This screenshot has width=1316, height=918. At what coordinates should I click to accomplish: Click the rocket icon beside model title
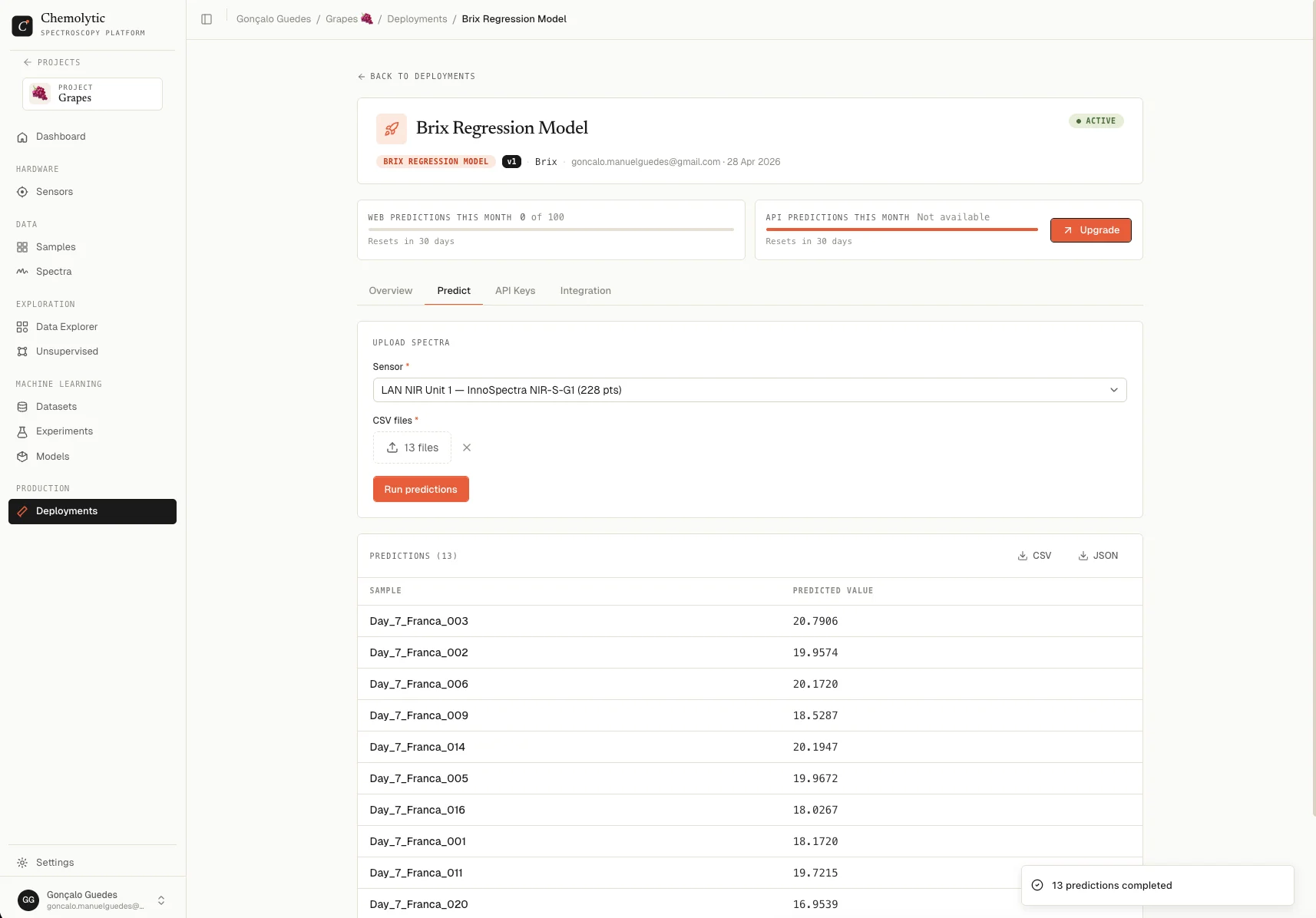point(392,129)
